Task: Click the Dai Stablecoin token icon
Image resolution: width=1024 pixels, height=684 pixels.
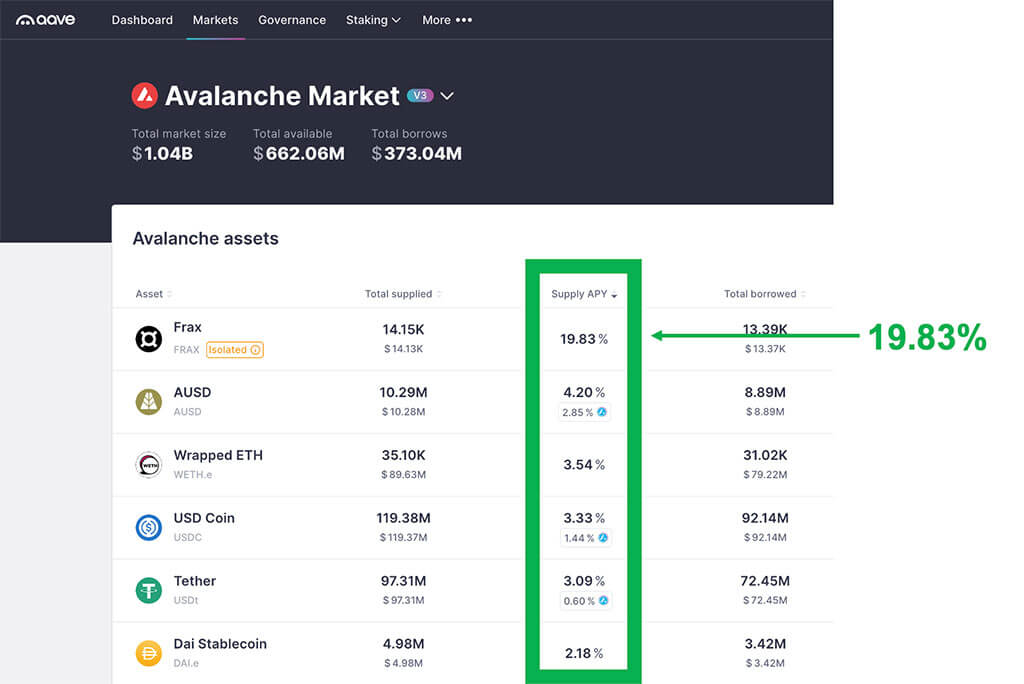Action: [149, 654]
